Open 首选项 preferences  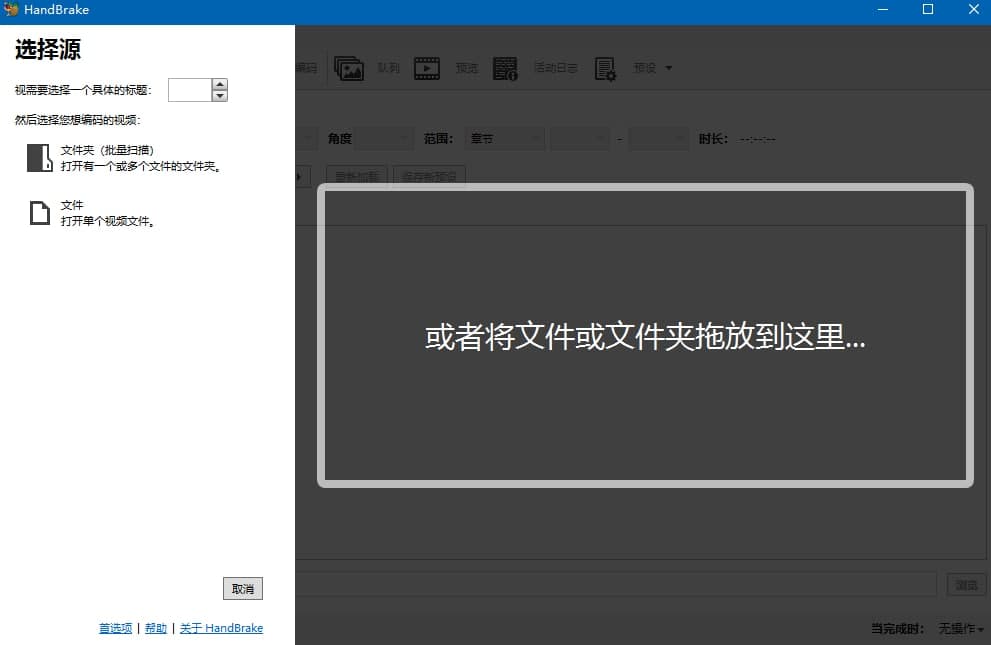[114, 628]
